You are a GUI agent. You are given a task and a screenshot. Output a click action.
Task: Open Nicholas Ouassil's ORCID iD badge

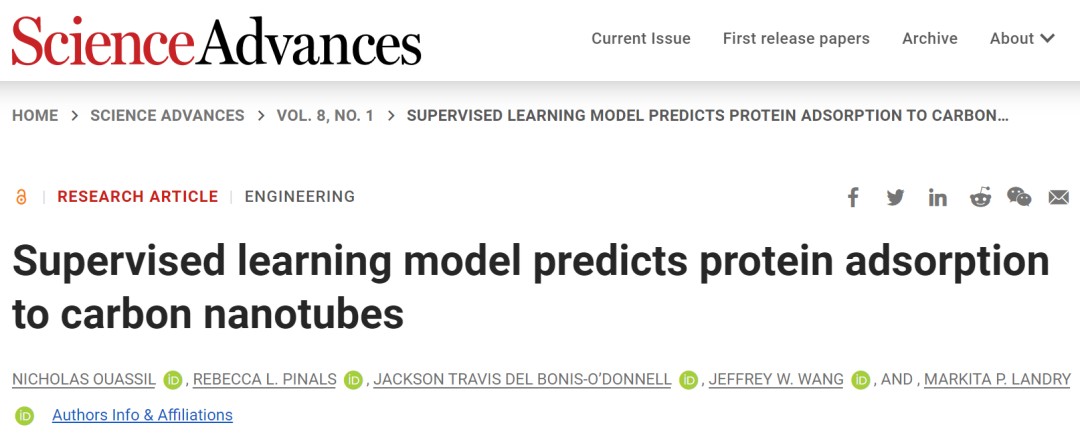(172, 379)
